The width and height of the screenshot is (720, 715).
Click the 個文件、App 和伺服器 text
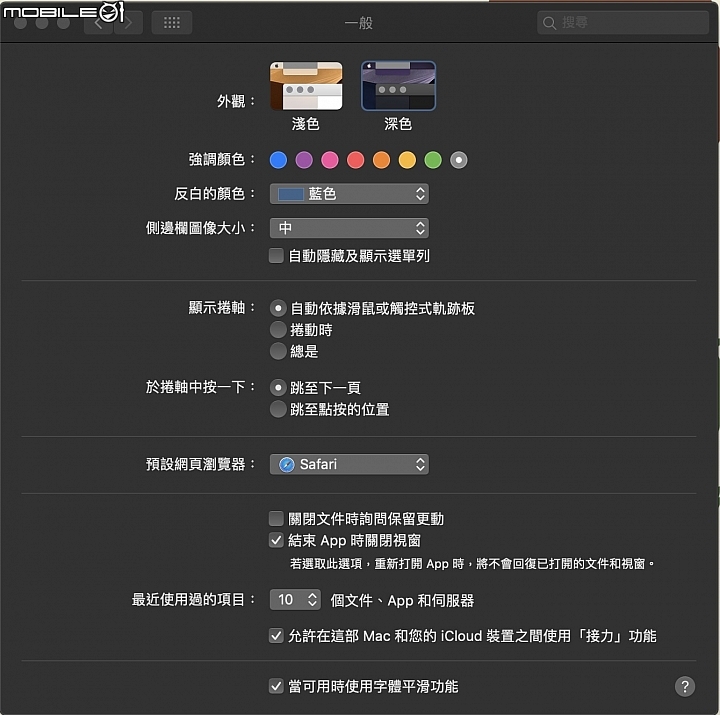click(402, 600)
